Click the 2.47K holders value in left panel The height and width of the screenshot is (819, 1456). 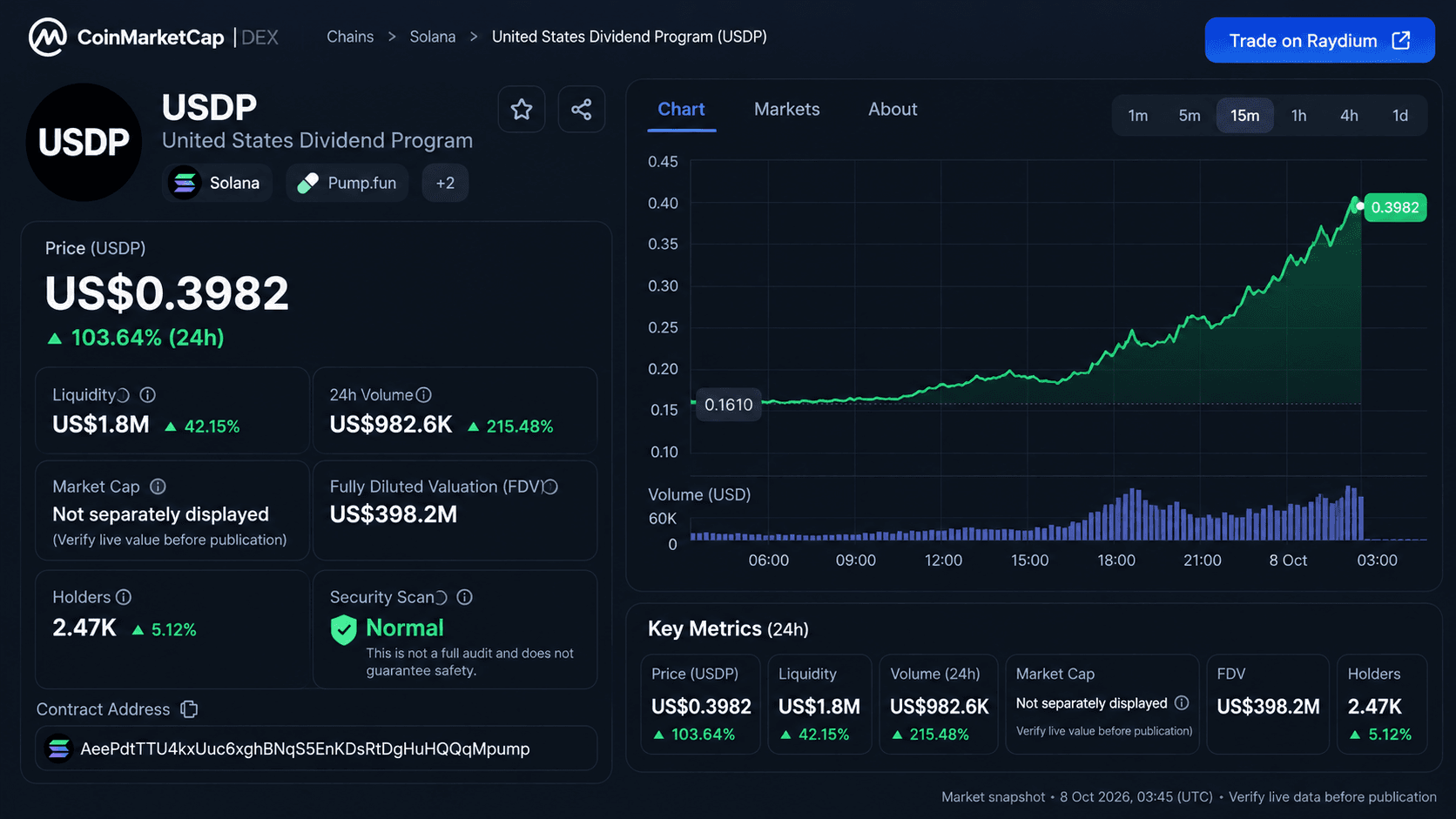pos(84,628)
